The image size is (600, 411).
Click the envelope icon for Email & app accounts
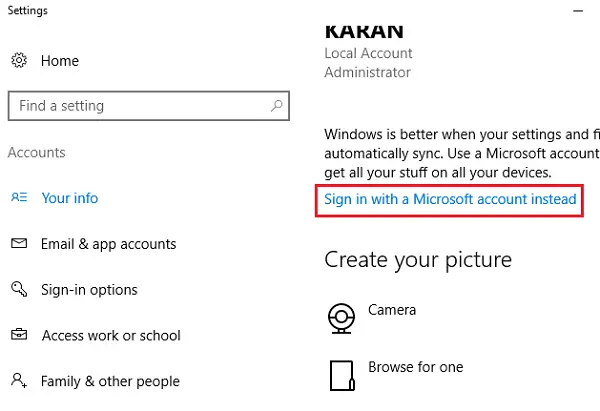(19, 244)
